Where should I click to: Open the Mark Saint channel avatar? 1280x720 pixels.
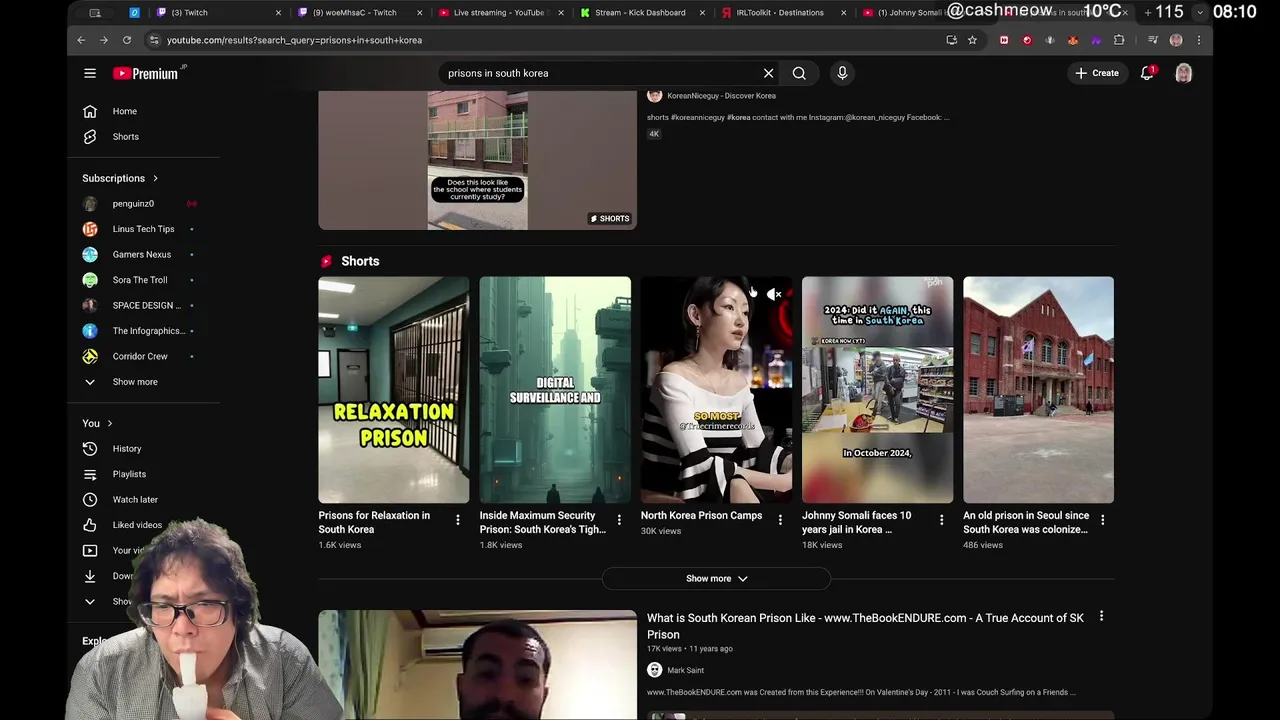tap(654, 670)
